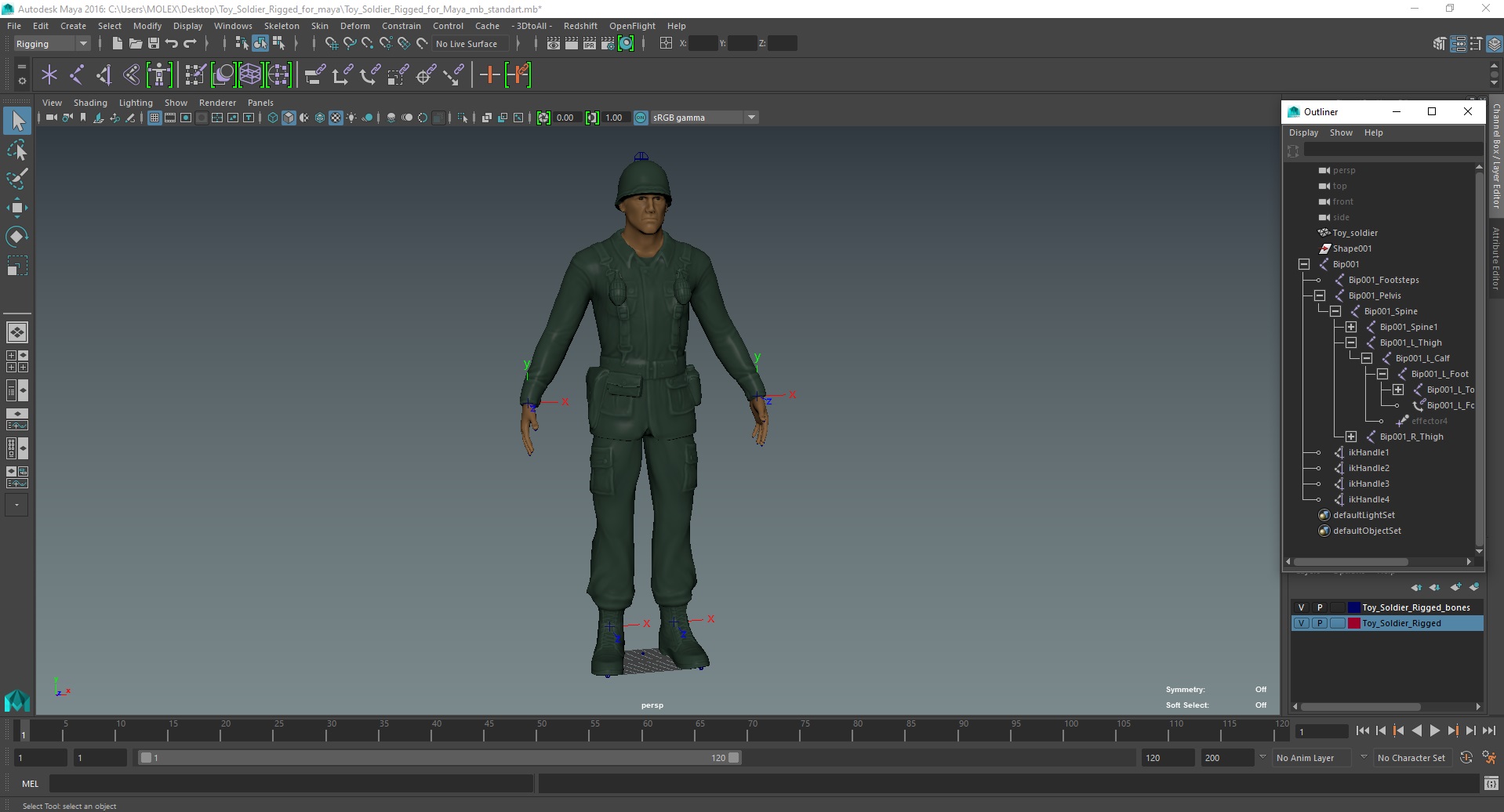Save the scene using the floppy disk icon
This screenshot has height=812, width=1504.
click(x=154, y=44)
